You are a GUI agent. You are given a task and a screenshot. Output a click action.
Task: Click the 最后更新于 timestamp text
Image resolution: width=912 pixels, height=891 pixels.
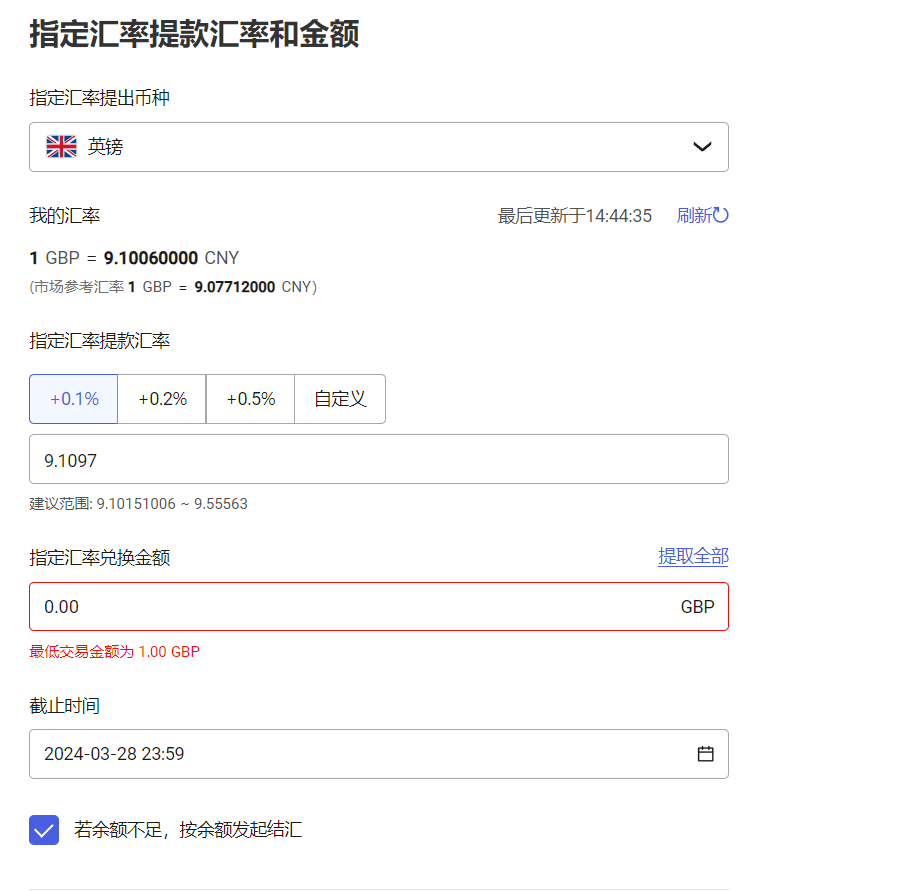(574, 216)
